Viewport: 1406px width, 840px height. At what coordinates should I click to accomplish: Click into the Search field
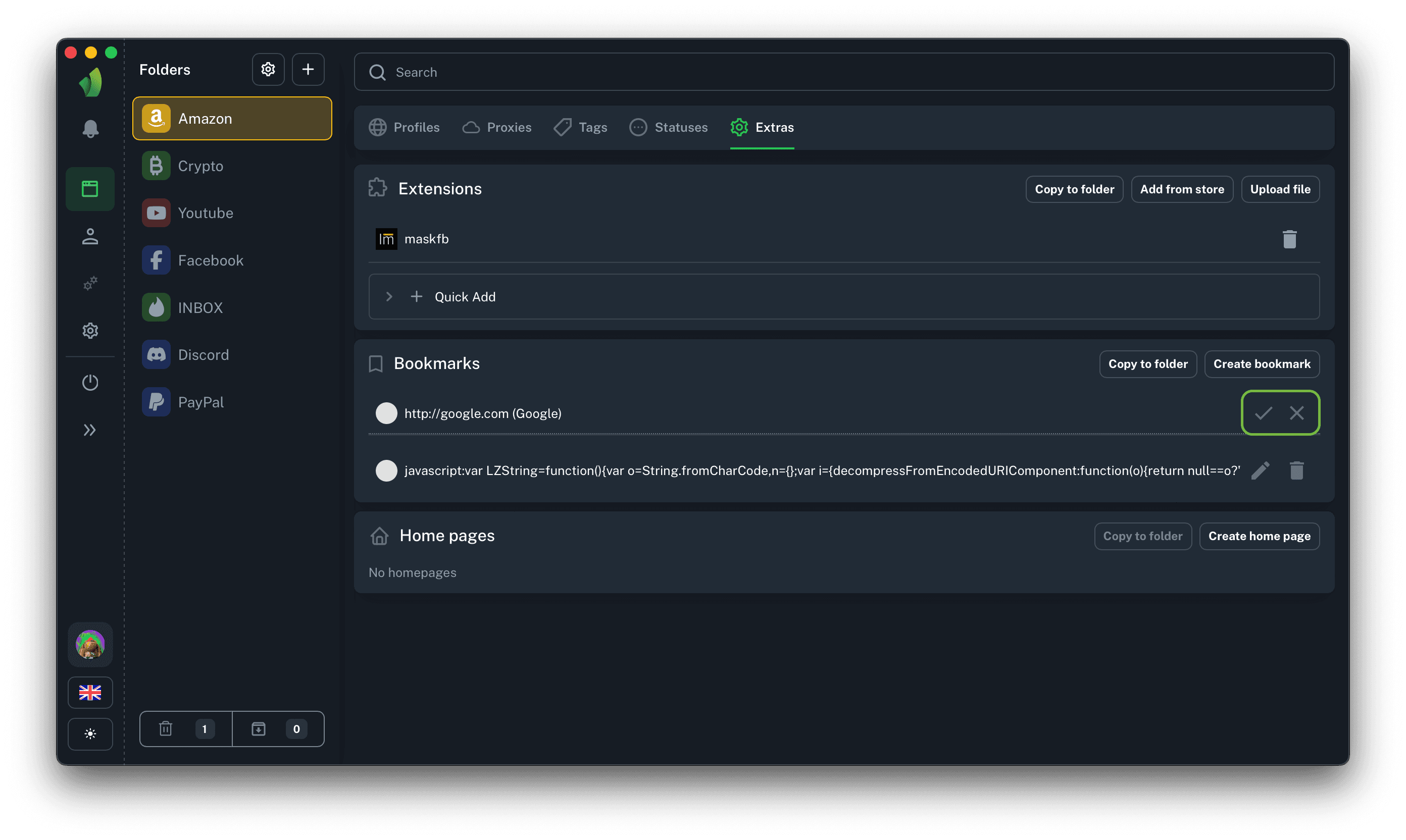[844, 72]
